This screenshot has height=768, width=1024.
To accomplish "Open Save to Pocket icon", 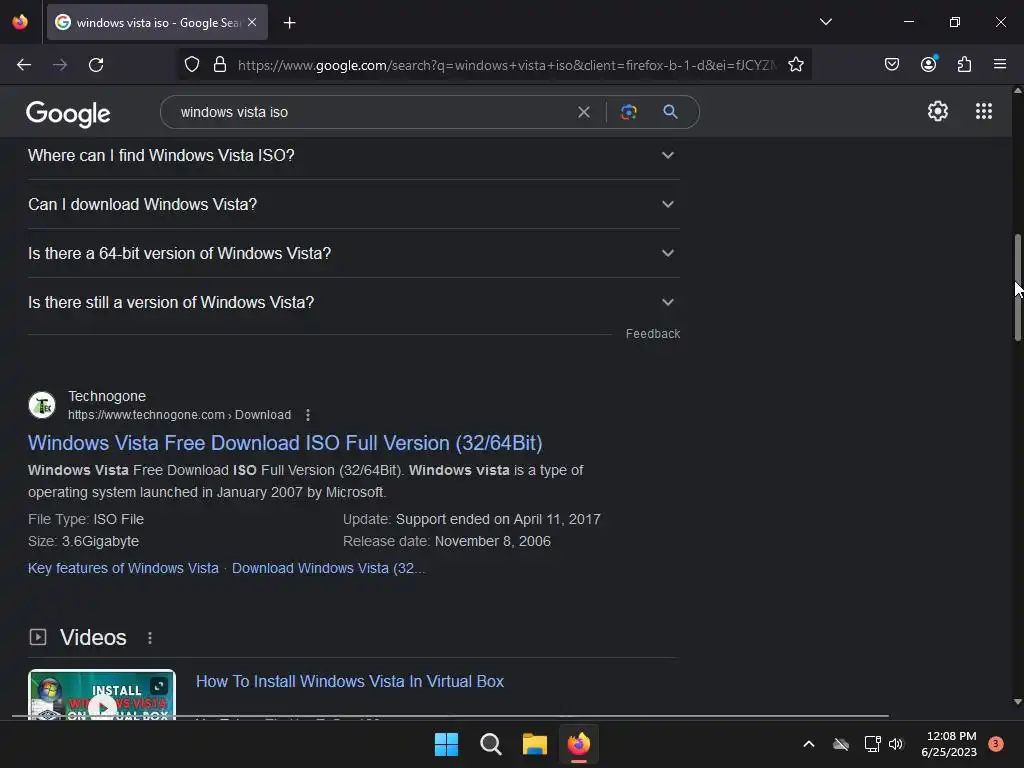I will coord(891,64).
